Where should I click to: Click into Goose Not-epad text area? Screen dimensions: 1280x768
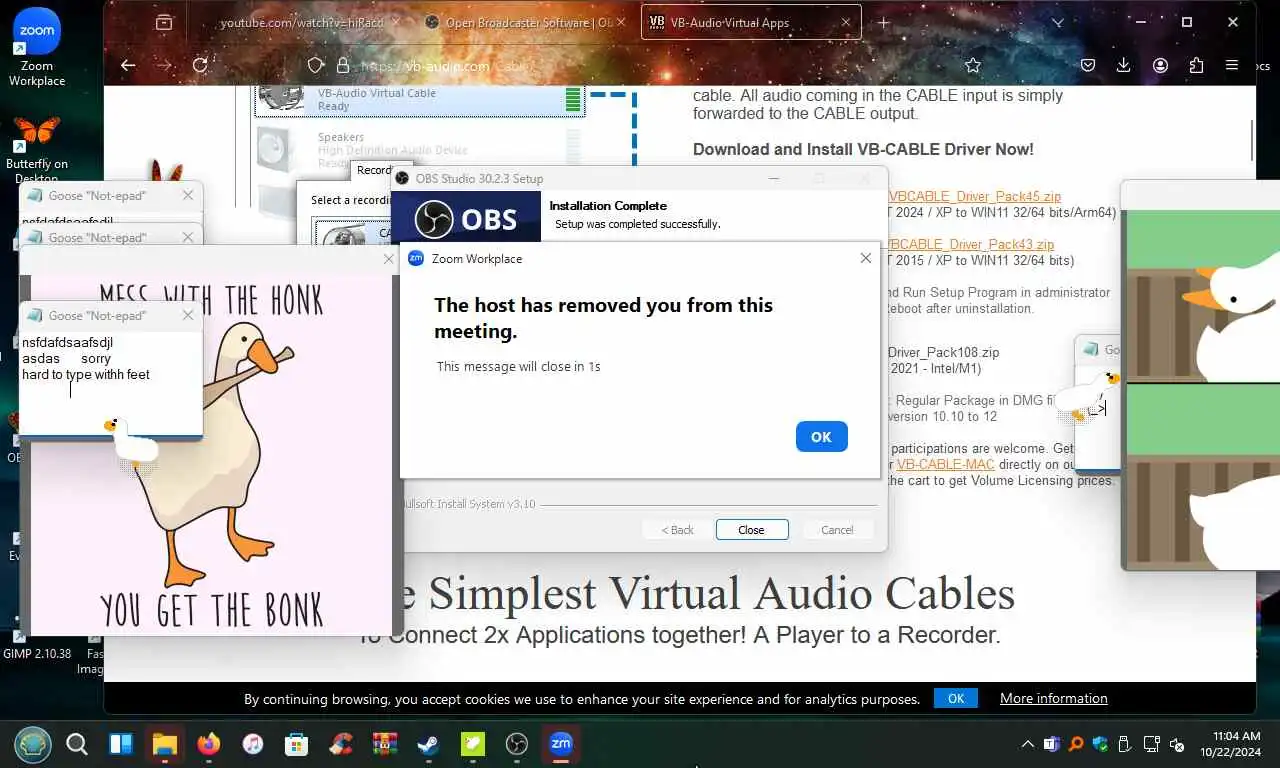(x=111, y=382)
